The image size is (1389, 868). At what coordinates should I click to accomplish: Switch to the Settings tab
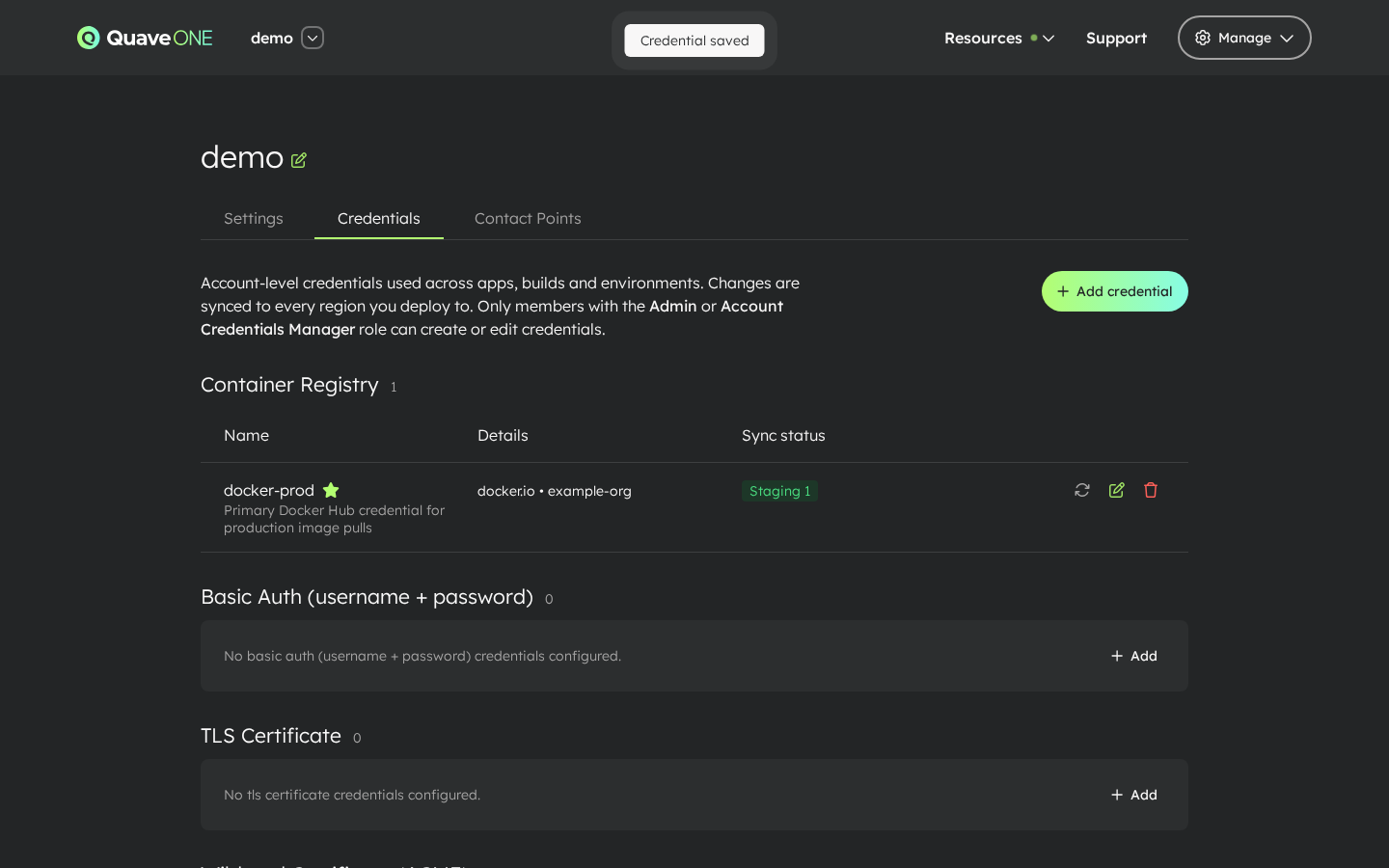click(253, 218)
